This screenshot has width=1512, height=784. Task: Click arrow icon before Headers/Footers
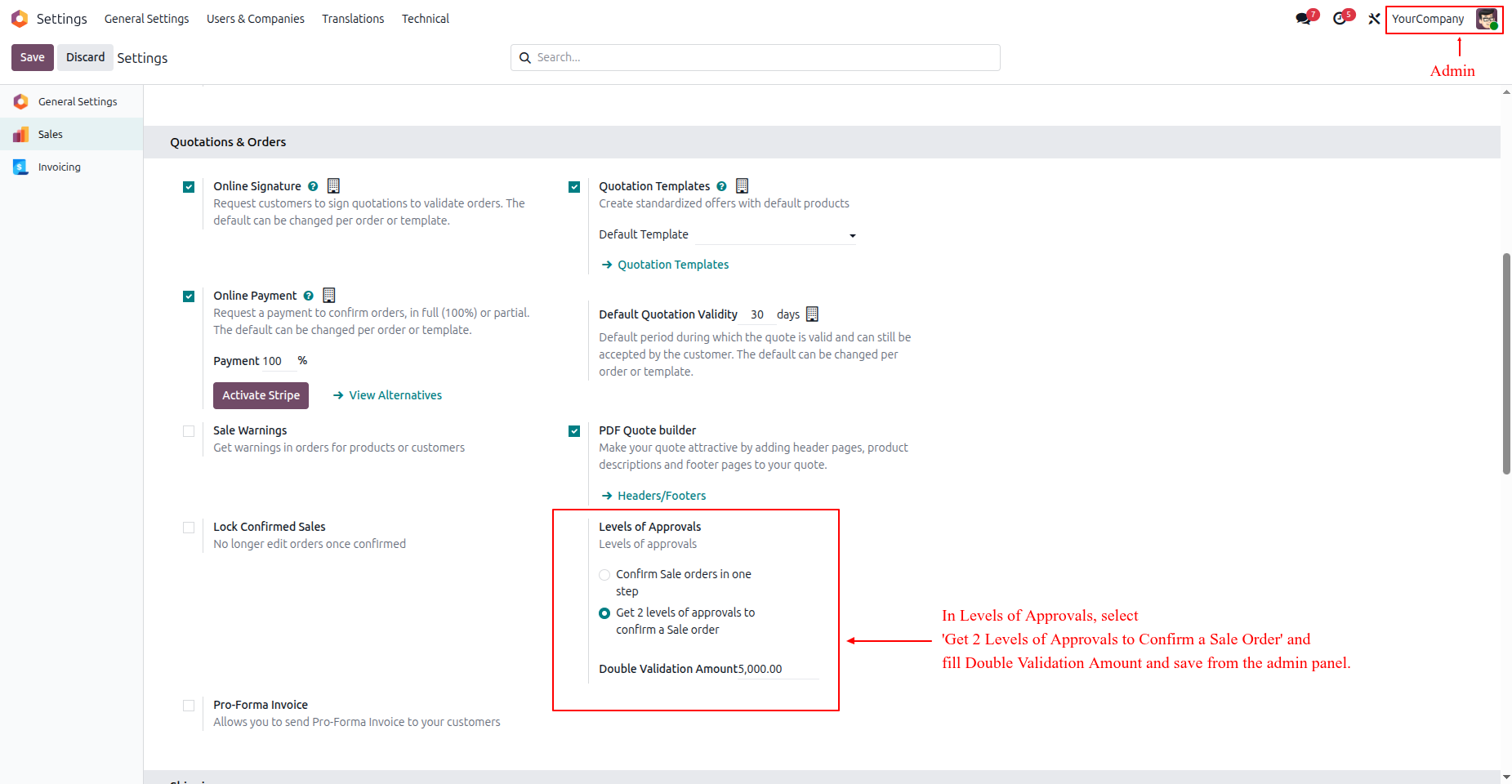click(x=607, y=496)
